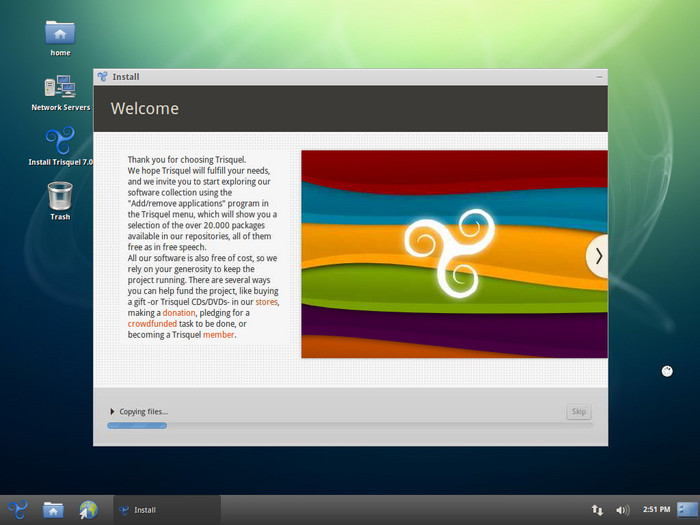Open file manager from taskbar launcher

[53, 510]
